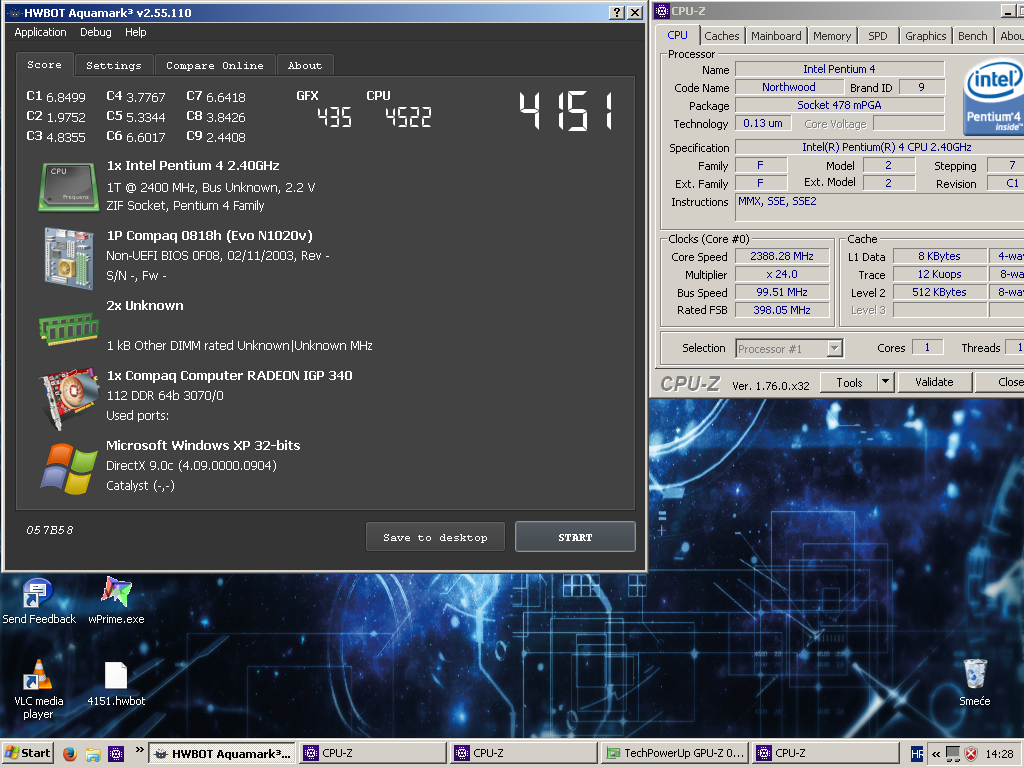
Task: Click the START benchmark button
Action: click(x=575, y=537)
